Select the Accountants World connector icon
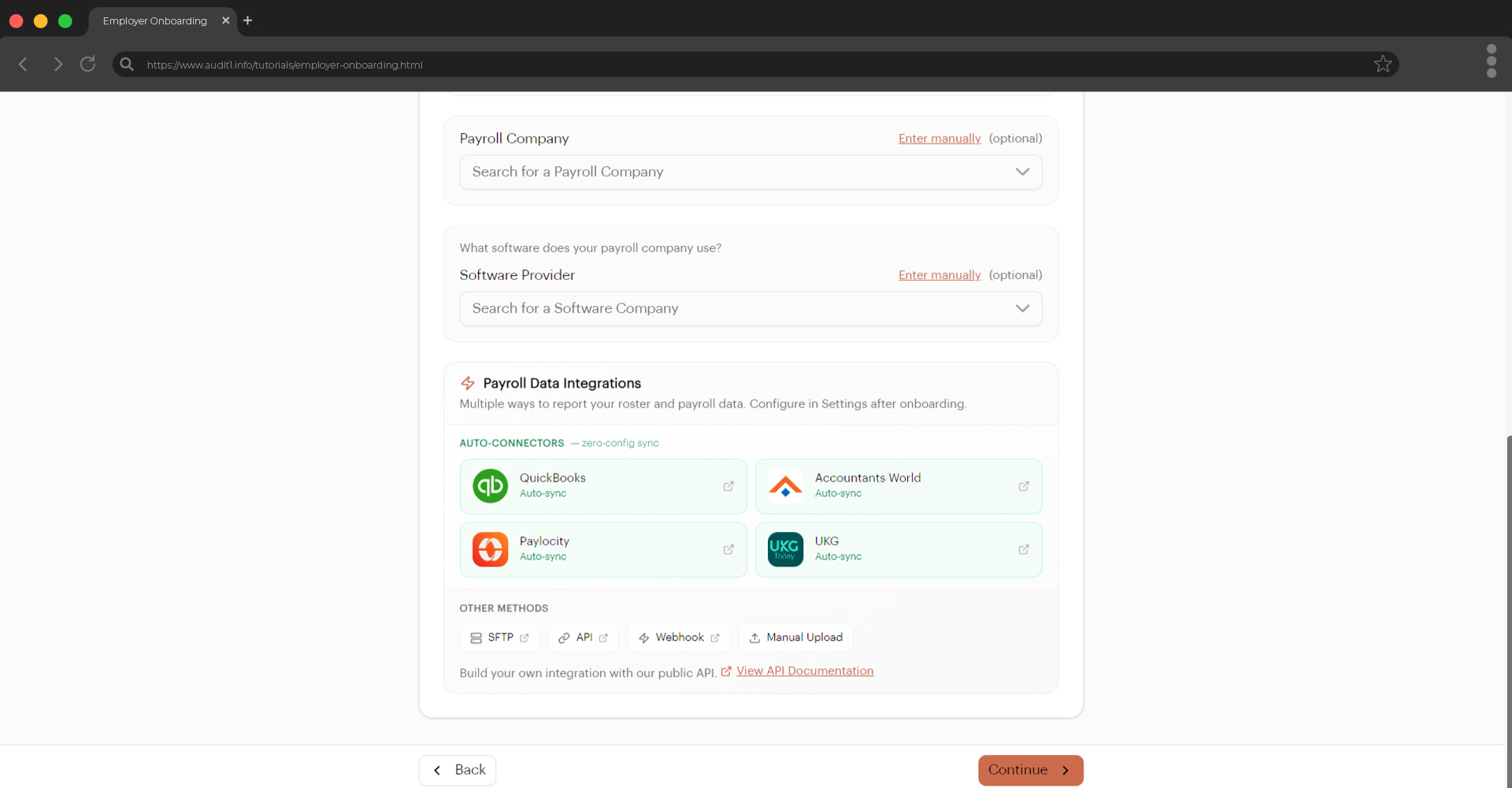This screenshot has width=1512, height=788. (x=785, y=486)
